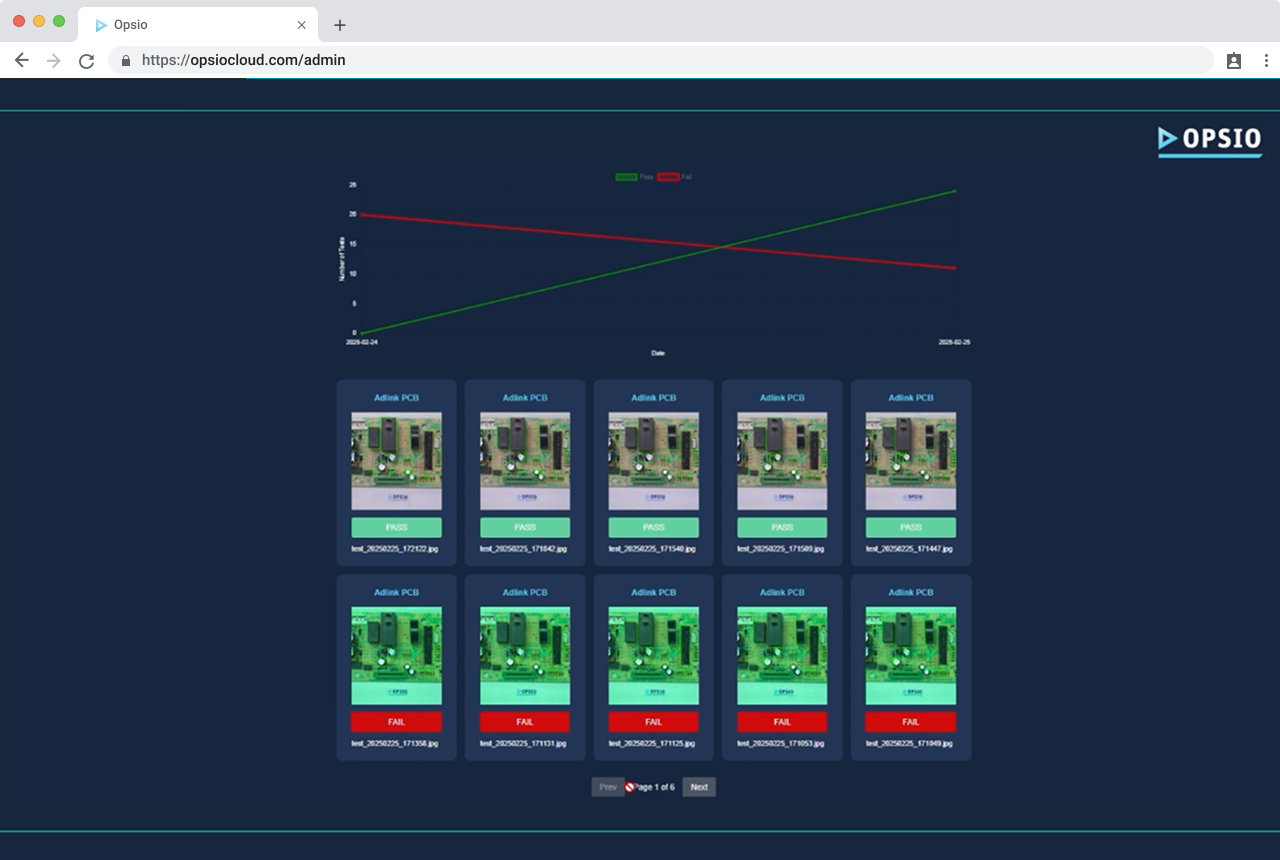1280x860 pixels.
Task: Open the PCB image for test_20250225_171509.jpg
Action: [x=782, y=462]
